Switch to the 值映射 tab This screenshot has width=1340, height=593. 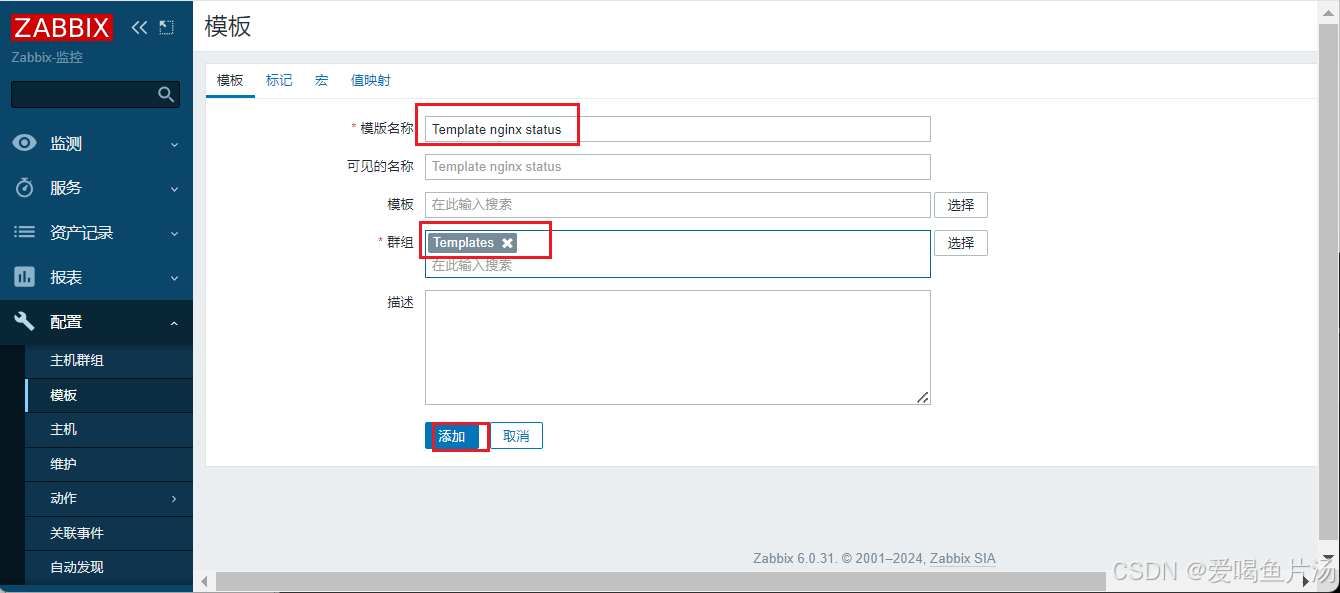click(x=370, y=80)
